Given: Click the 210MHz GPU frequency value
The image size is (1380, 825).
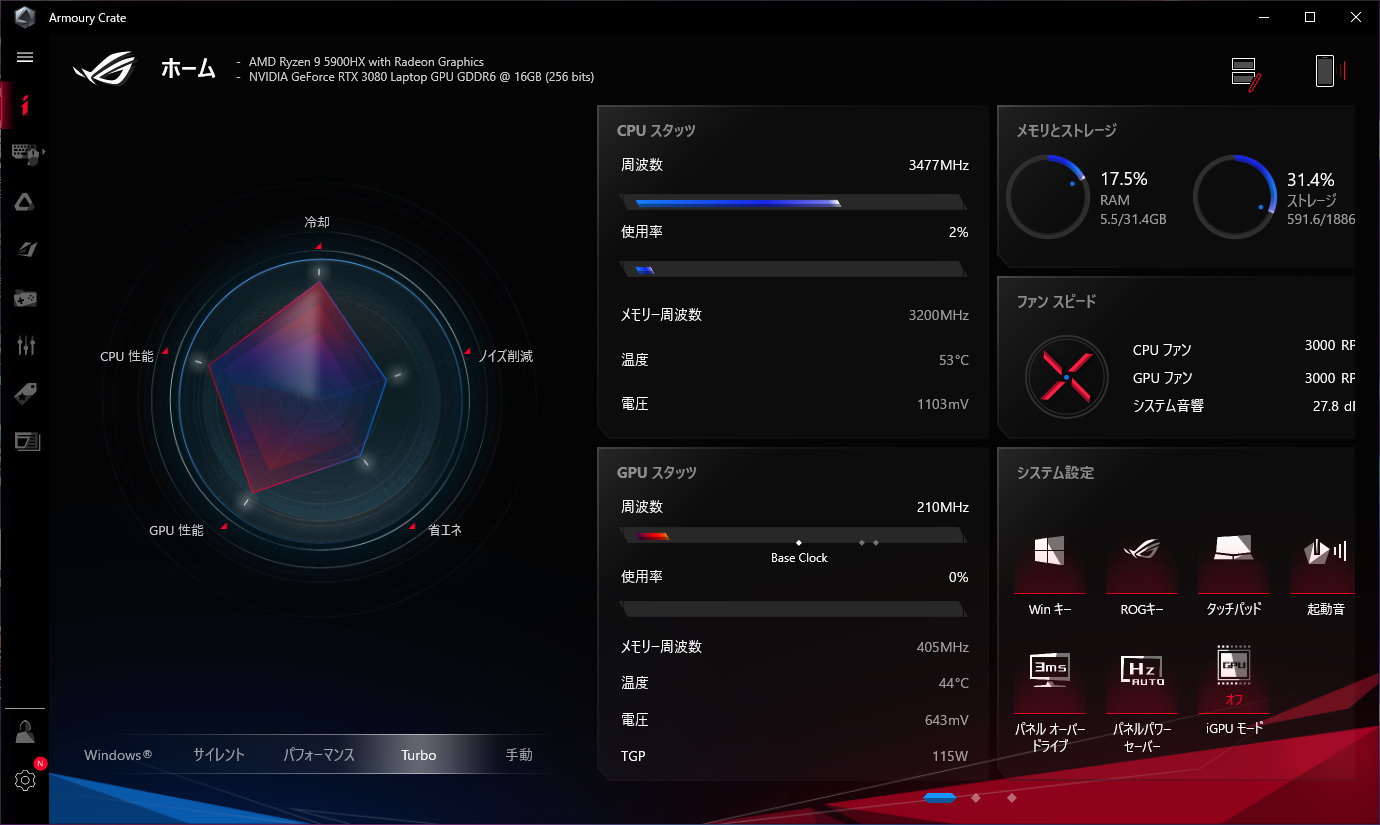Looking at the screenshot, I should (x=942, y=507).
